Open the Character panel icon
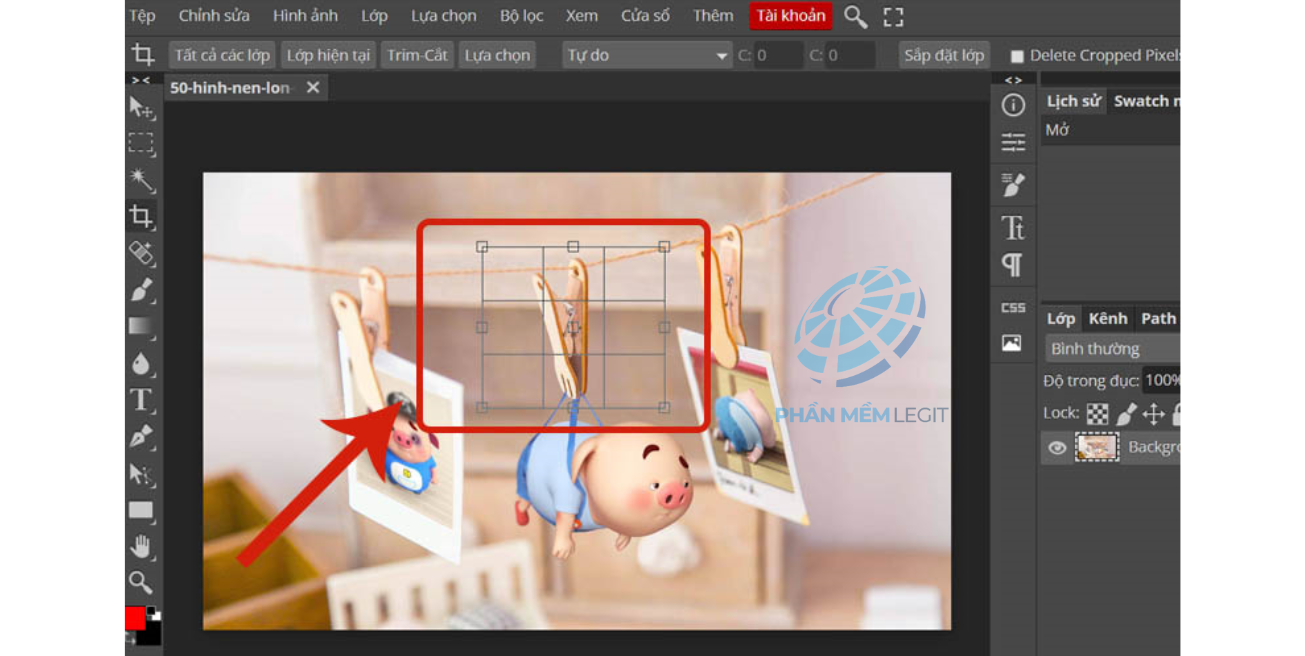 click(1013, 228)
